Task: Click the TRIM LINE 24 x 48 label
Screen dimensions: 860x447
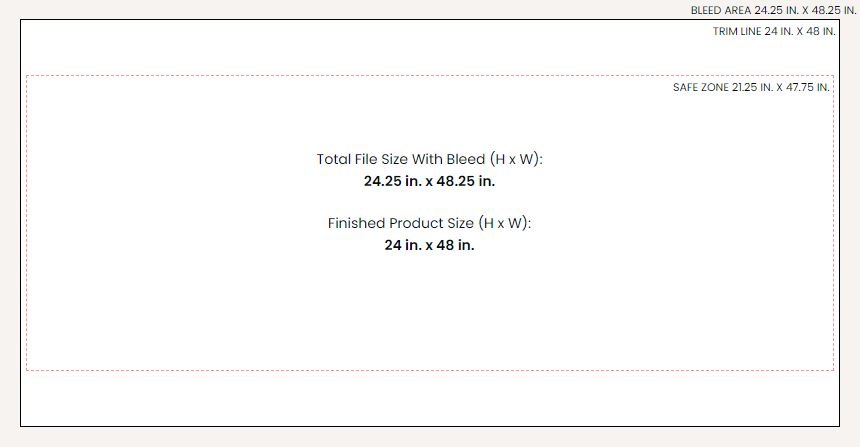Action: click(x=774, y=31)
